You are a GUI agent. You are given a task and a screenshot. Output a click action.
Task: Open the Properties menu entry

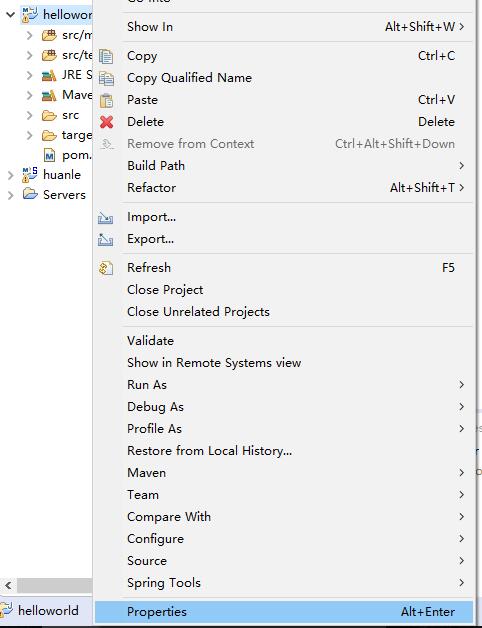click(284, 612)
